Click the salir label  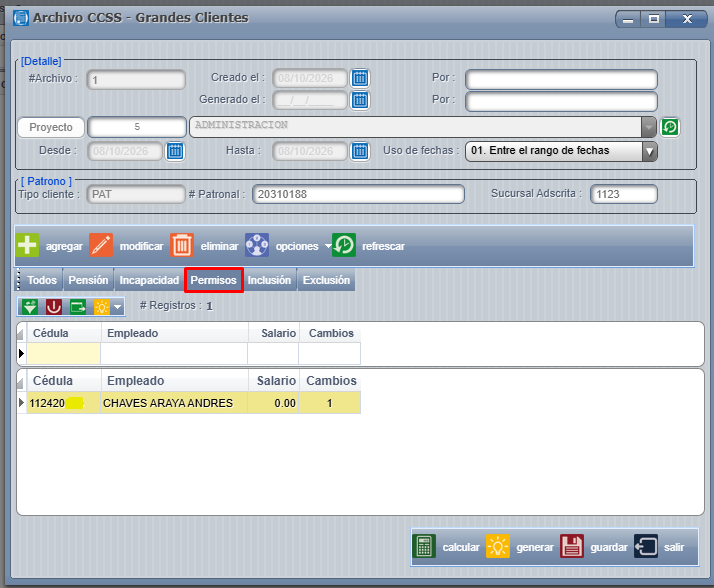[x=674, y=547]
